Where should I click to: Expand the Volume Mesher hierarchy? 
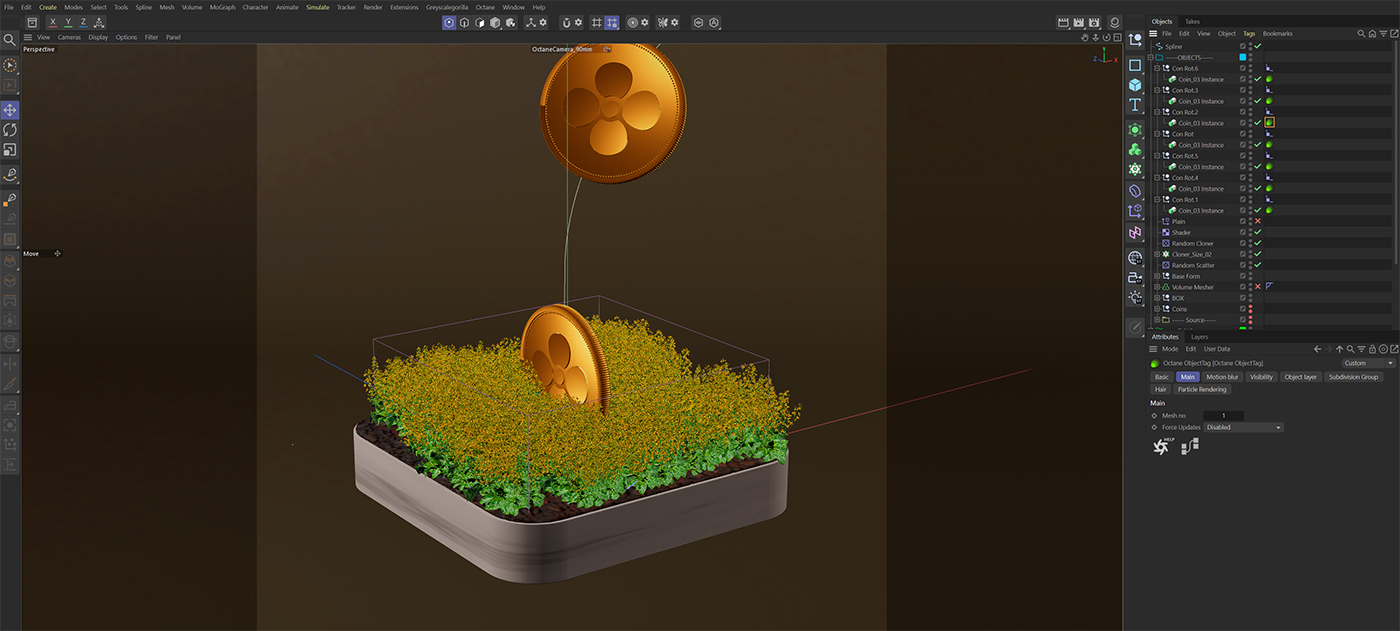(x=1156, y=287)
